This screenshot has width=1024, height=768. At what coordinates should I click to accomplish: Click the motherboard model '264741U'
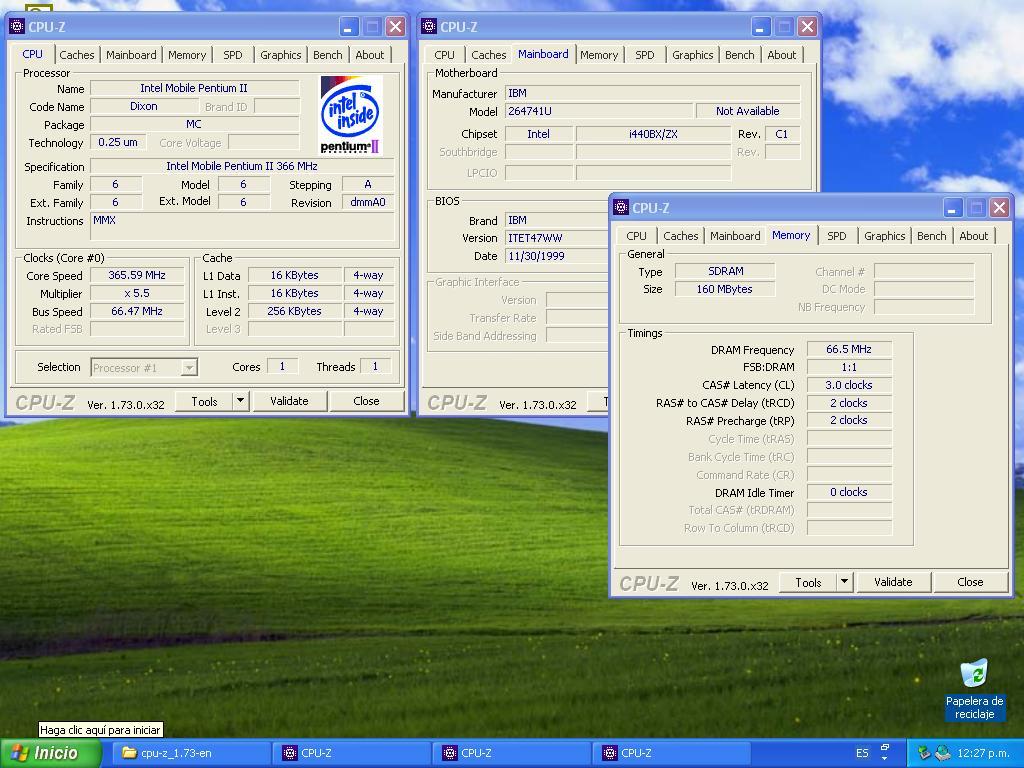click(599, 111)
